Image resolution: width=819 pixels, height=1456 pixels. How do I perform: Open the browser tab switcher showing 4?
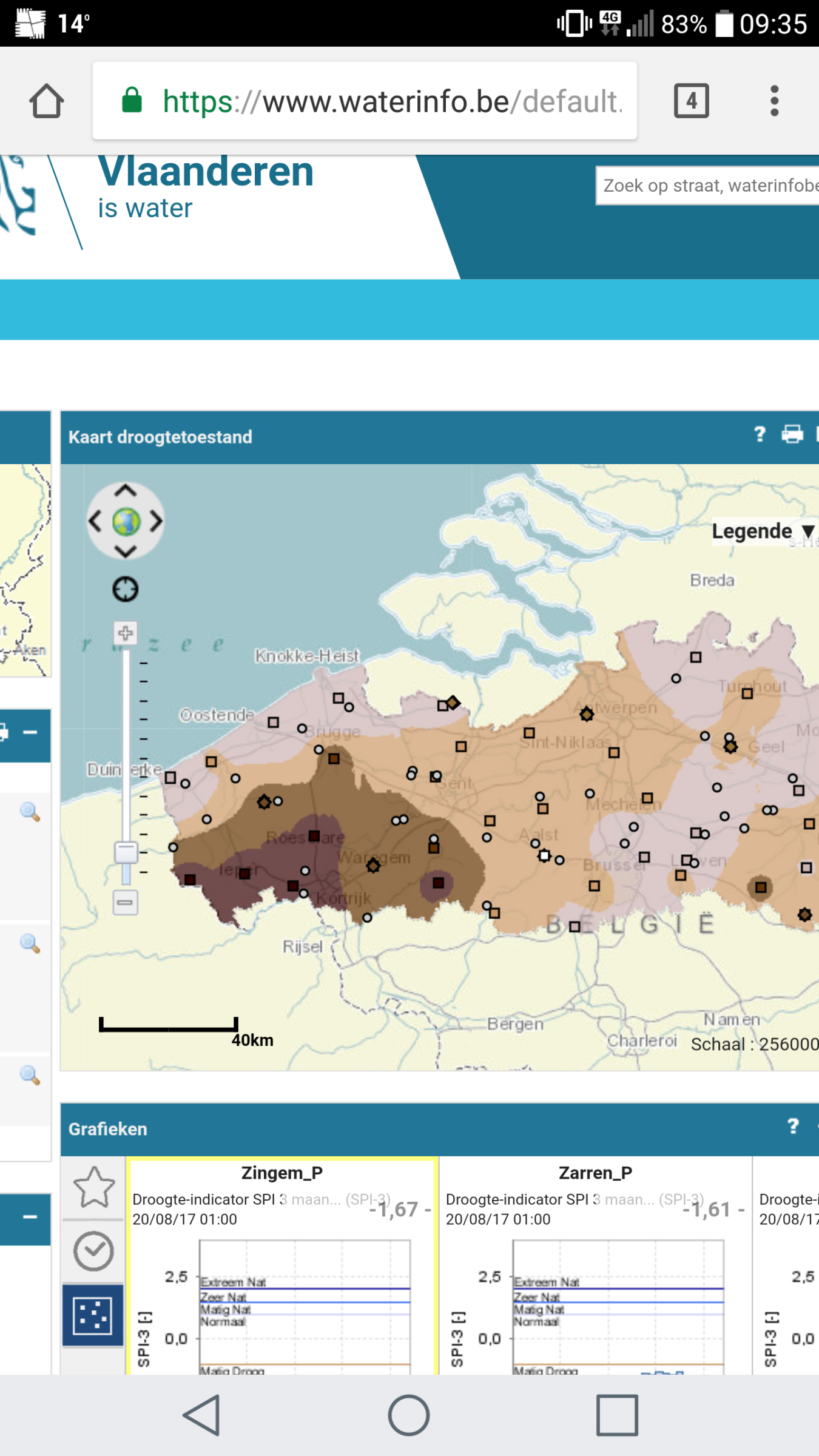(691, 101)
